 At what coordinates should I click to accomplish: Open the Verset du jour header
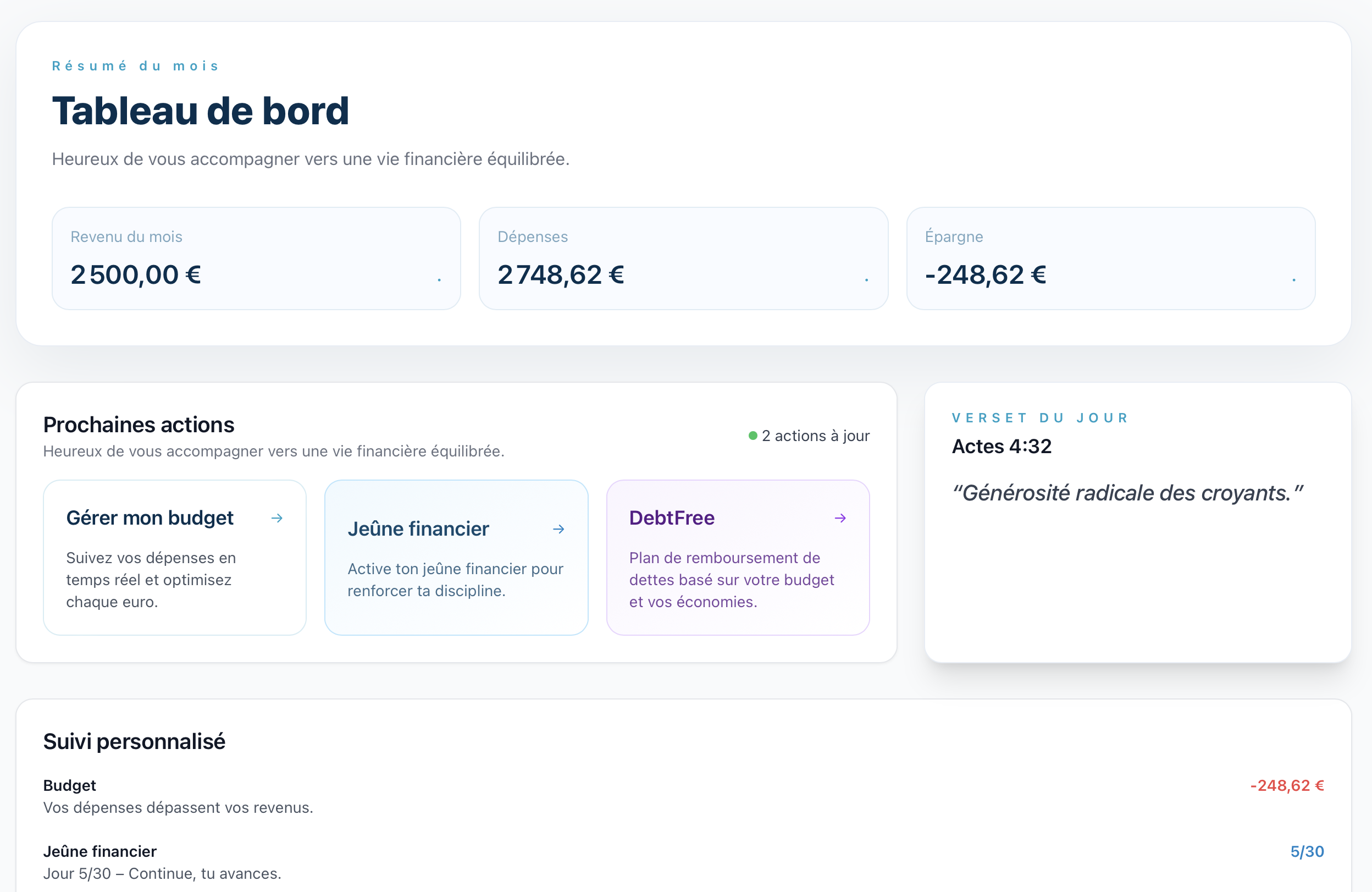1039,417
